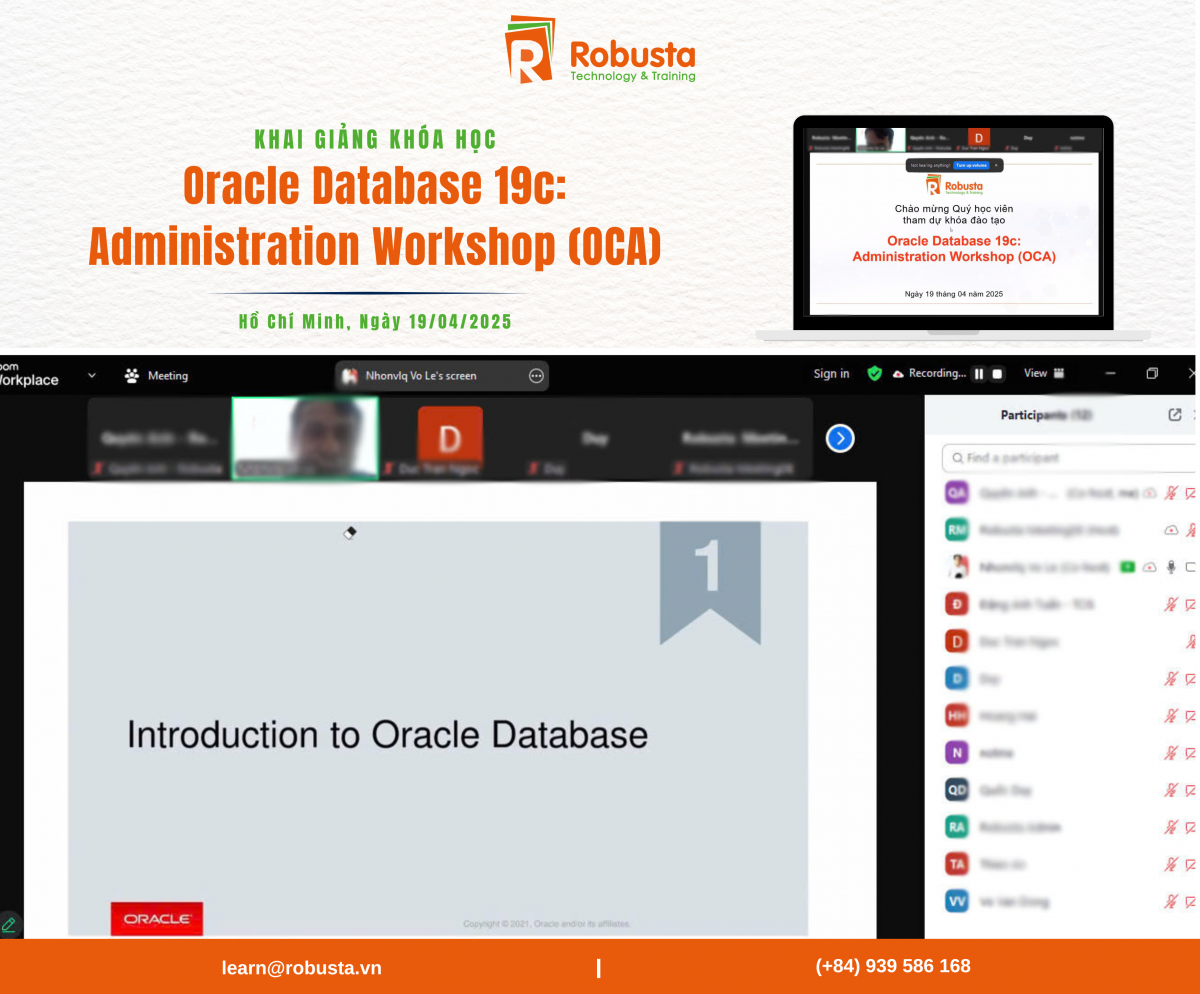Stop the meeting recording
The width and height of the screenshot is (1200, 994).
point(997,374)
